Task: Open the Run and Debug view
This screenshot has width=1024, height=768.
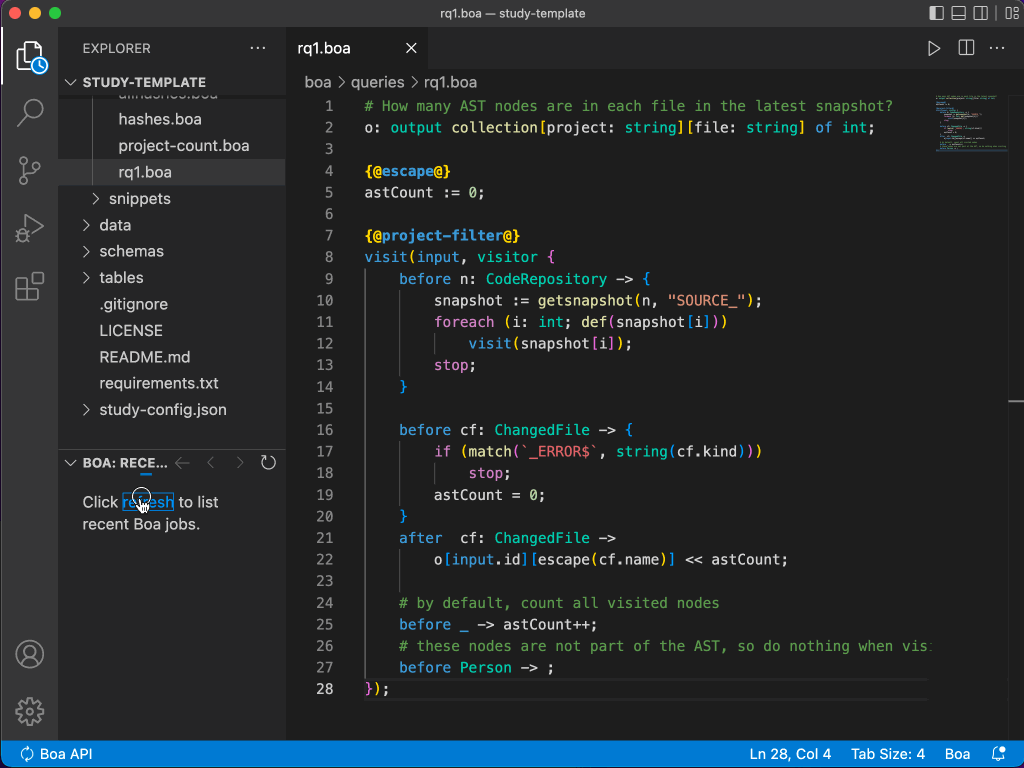Action: pos(30,229)
